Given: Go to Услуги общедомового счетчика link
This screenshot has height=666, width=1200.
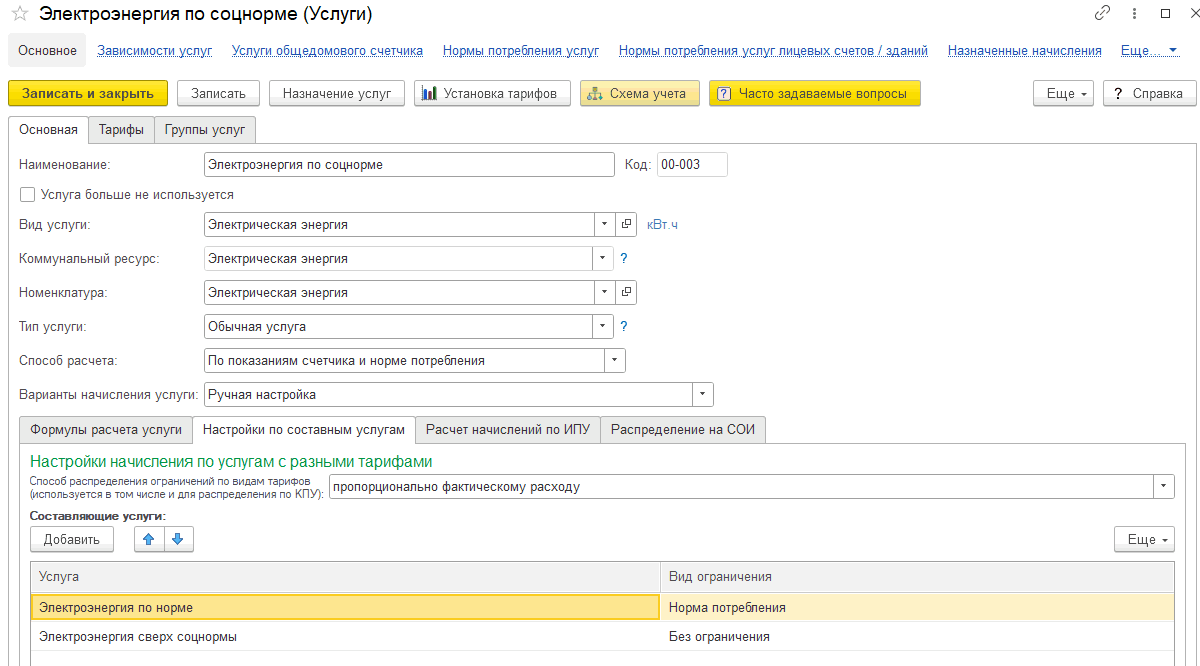Looking at the screenshot, I should point(327,51).
